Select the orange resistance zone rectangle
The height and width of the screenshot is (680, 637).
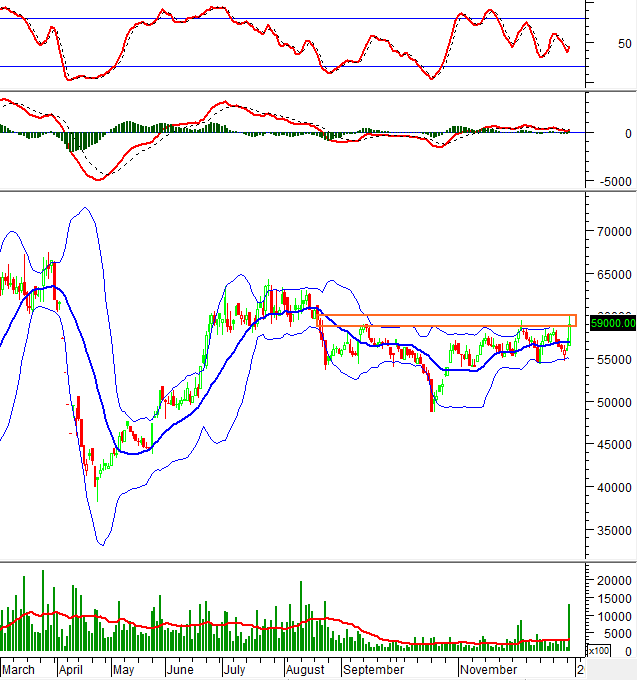pyautogui.click(x=447, y=320)
